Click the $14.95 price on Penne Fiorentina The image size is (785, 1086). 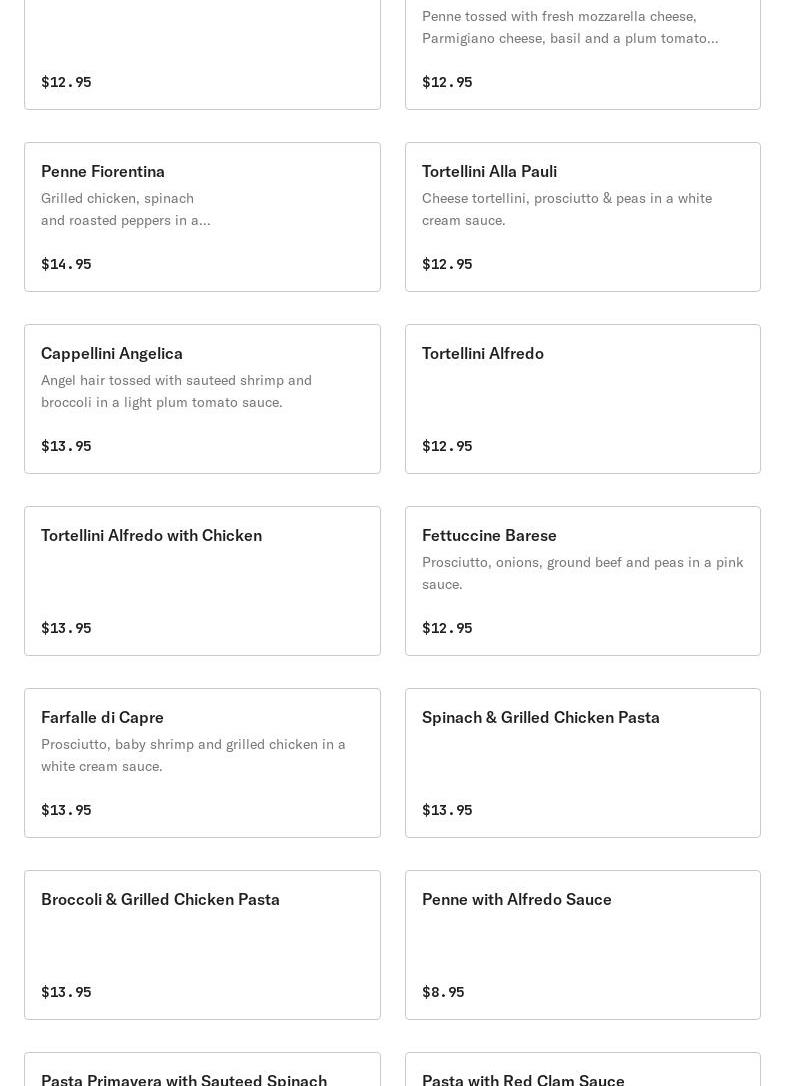coord(66,264)
